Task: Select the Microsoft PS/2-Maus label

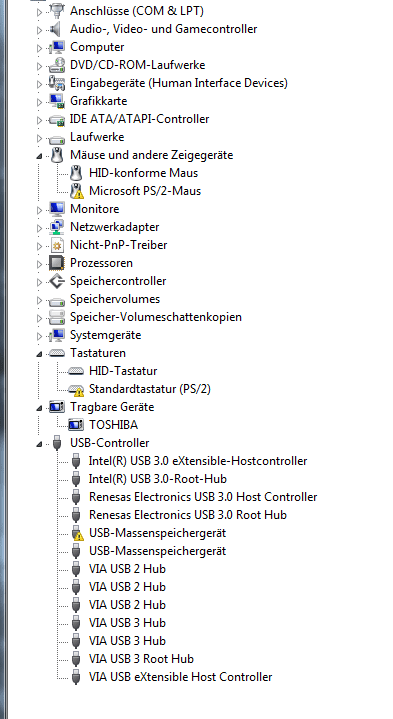Action: click(145, 191)
